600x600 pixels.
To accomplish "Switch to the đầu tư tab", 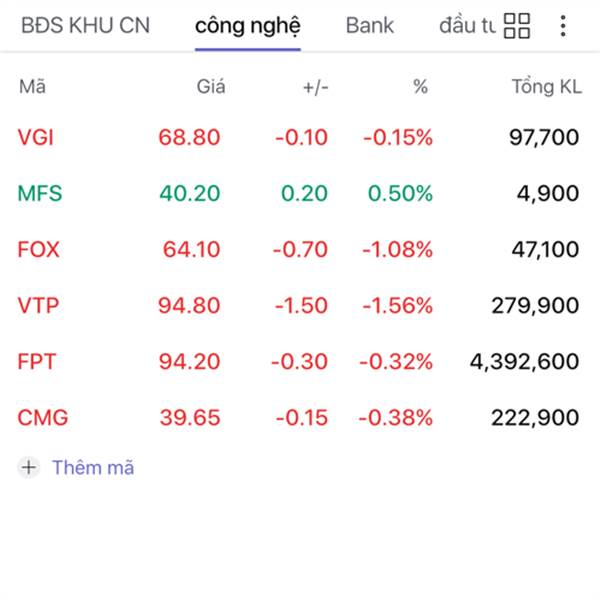I will coord(466,26).
